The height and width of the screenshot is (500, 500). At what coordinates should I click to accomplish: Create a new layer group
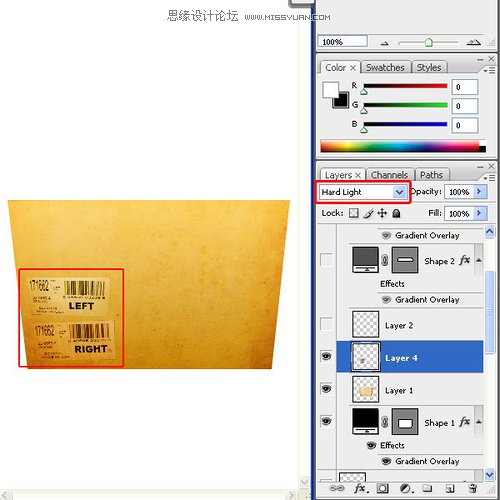tap(427, 488)
